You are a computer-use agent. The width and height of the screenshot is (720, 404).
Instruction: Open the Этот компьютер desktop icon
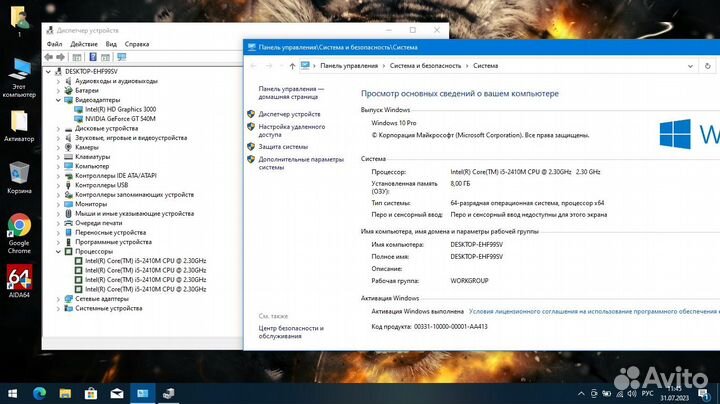tap(19, 78)
